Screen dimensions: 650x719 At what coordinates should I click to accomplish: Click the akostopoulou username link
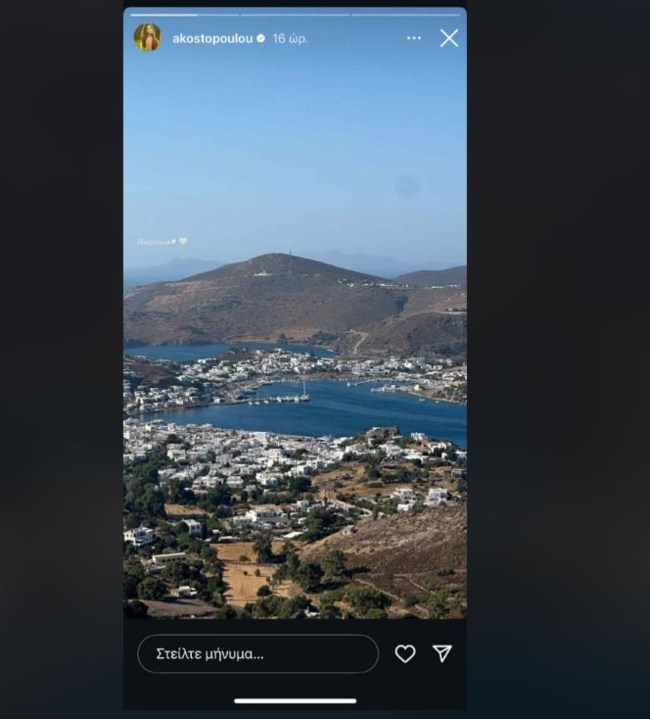[212, 39]
